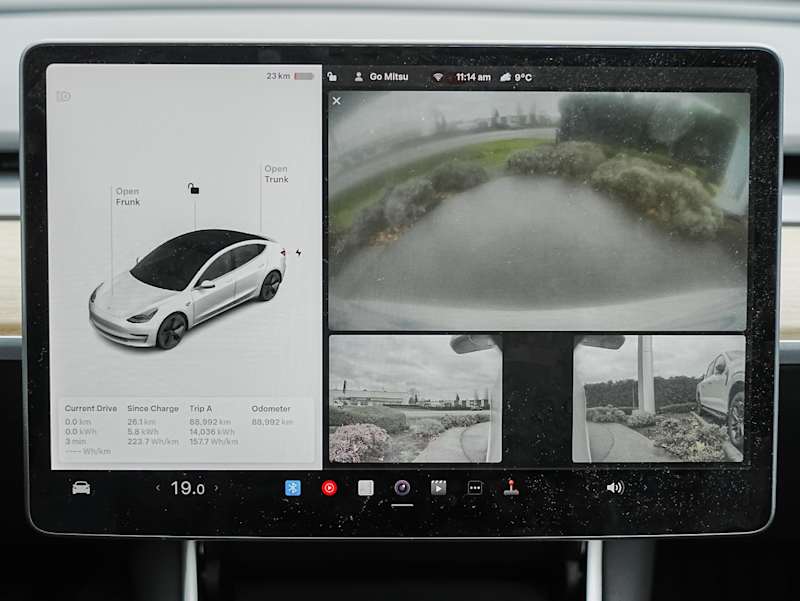Open the car controls menu
Screen dimensions: 800x601
[81, 488]
